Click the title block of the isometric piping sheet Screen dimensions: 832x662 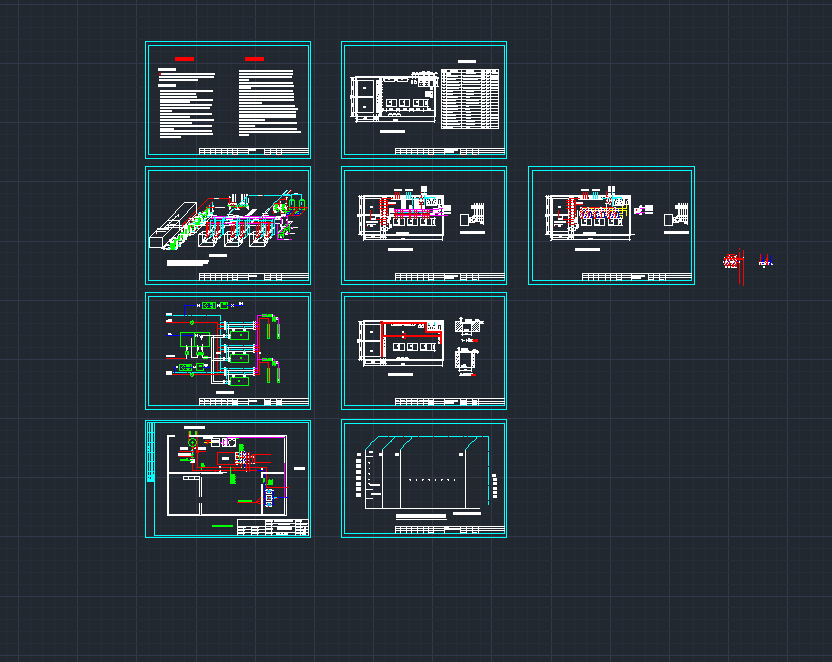254,277
